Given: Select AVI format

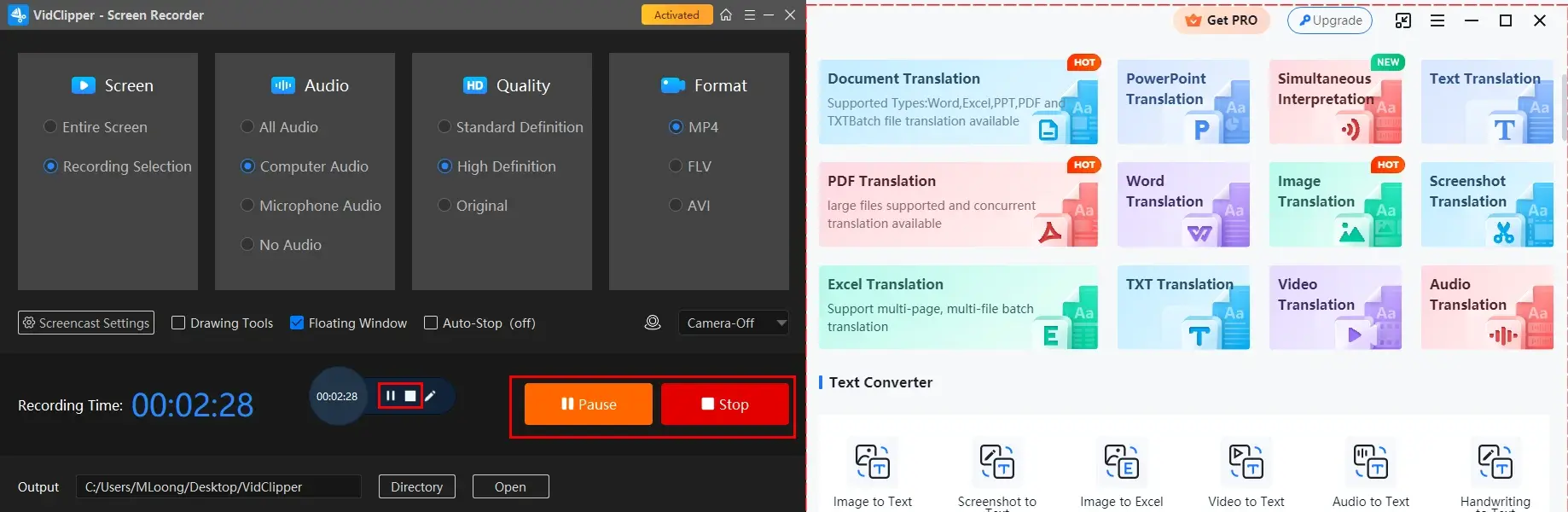Looking at the screenshot, I should [689, 206].
